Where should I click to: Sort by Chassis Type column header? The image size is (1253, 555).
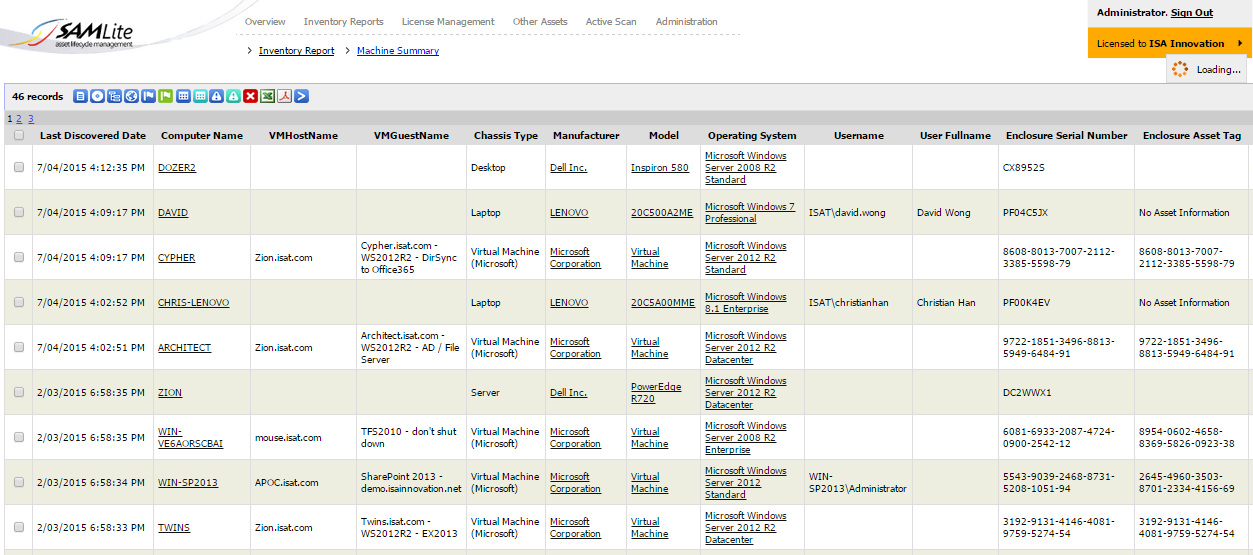[x=506, y=136]
